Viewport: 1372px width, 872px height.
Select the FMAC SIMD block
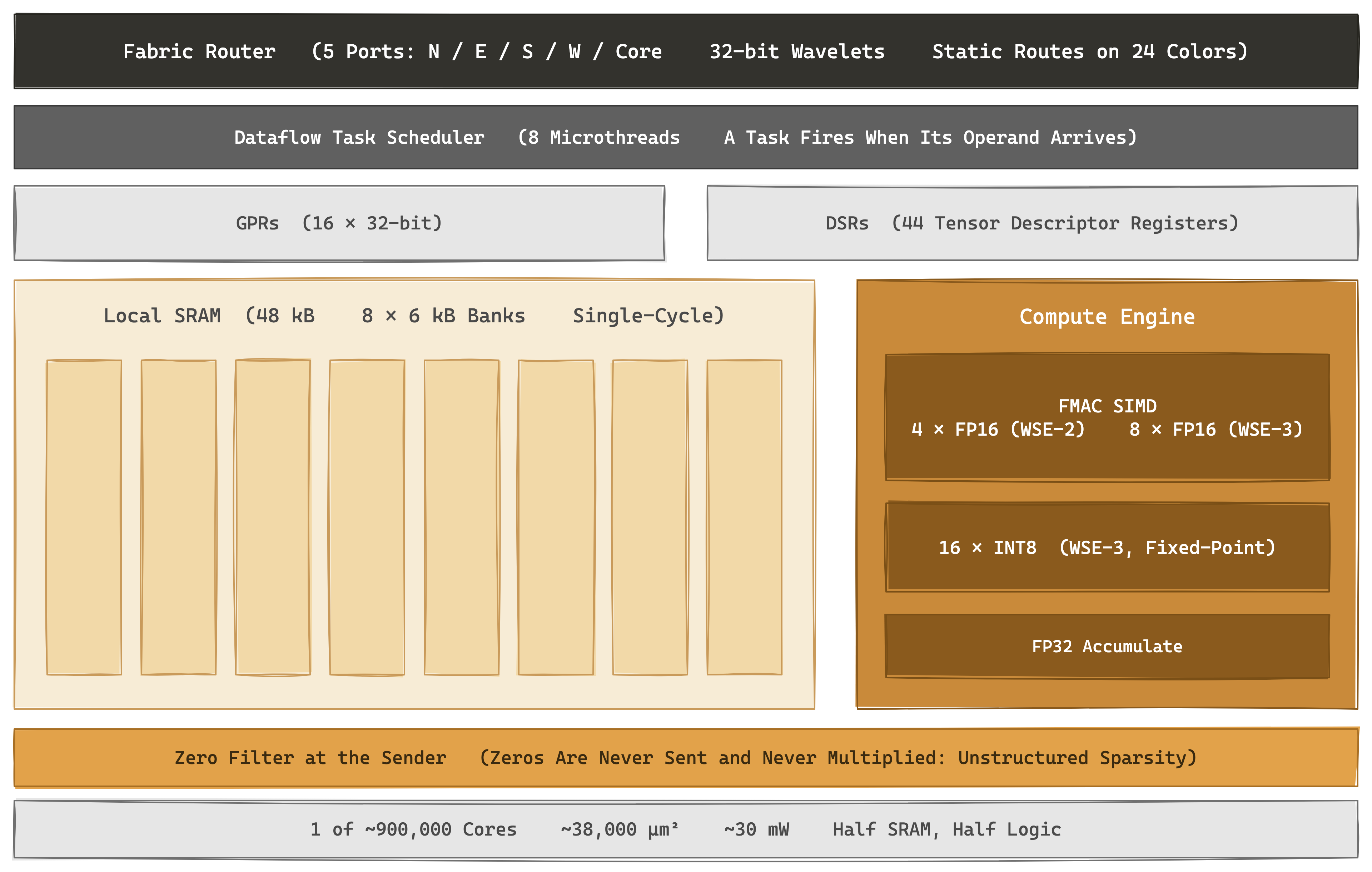coord(1107,418)
